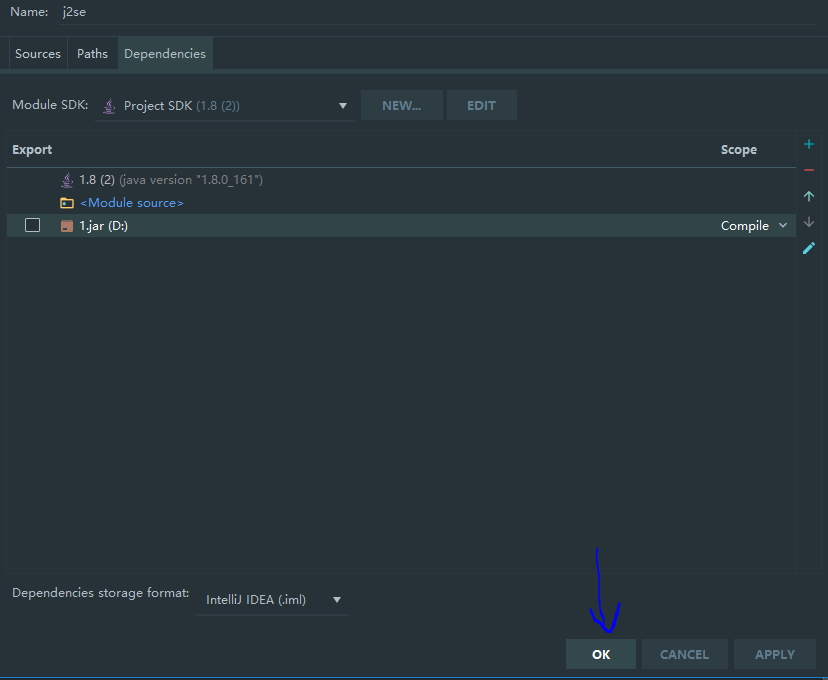
Task: Click the Scope column header
Action: point(739,150)
